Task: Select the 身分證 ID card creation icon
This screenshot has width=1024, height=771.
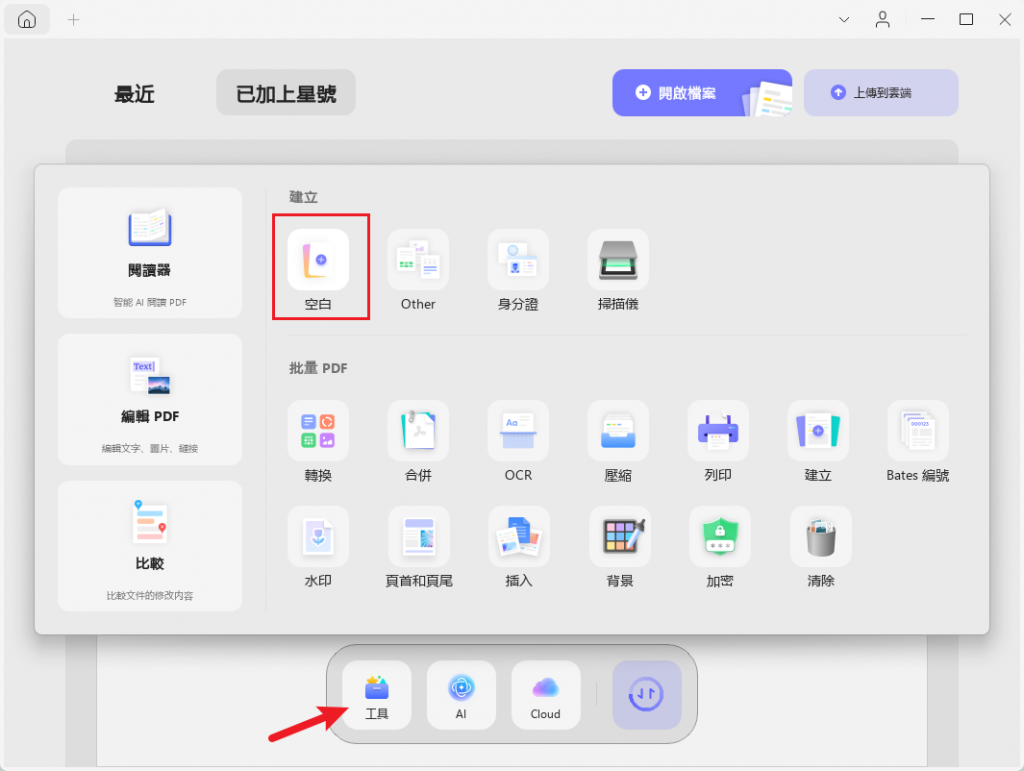Action: [x=518, y=260]
